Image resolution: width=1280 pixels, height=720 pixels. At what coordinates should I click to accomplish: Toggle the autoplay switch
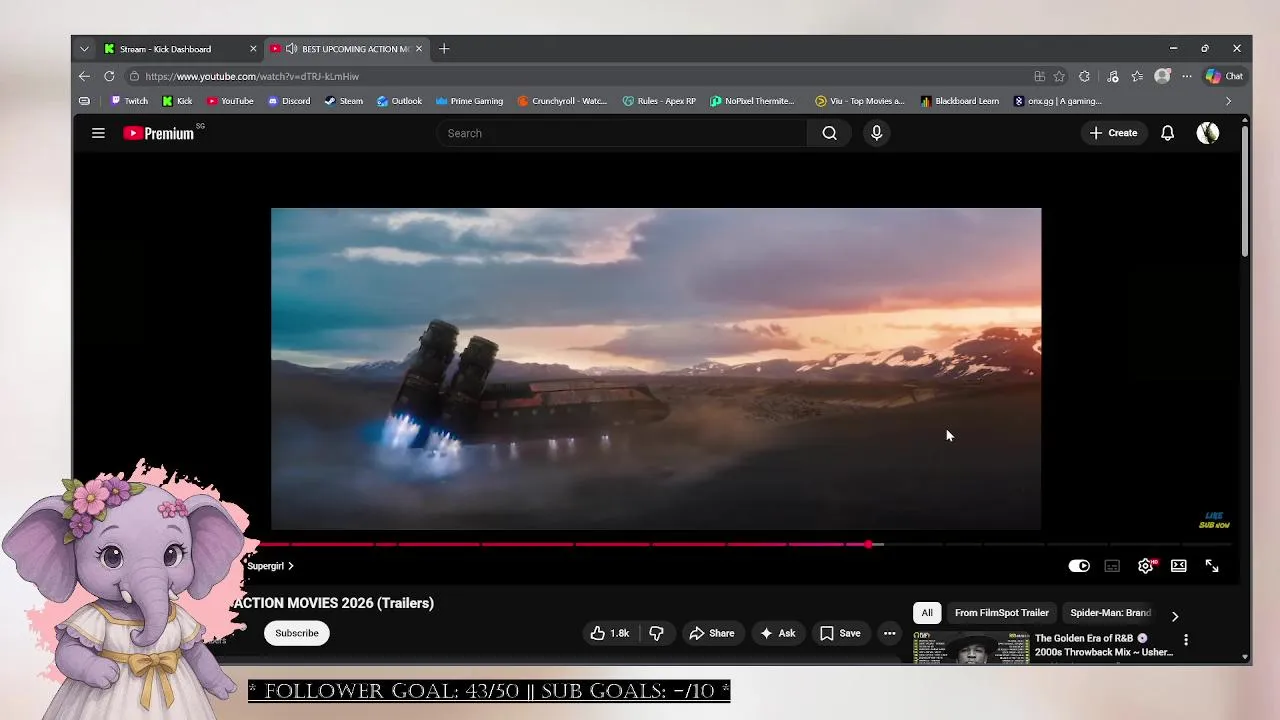[x=1079, y=566]
